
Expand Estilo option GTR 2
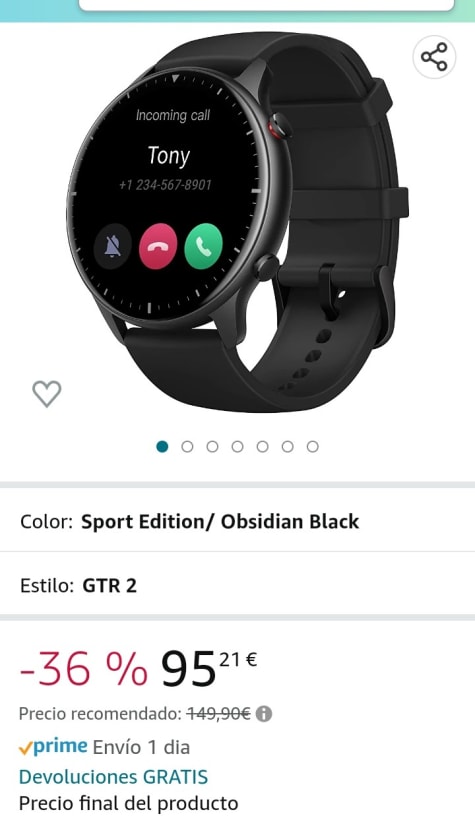tap(237, 585)
